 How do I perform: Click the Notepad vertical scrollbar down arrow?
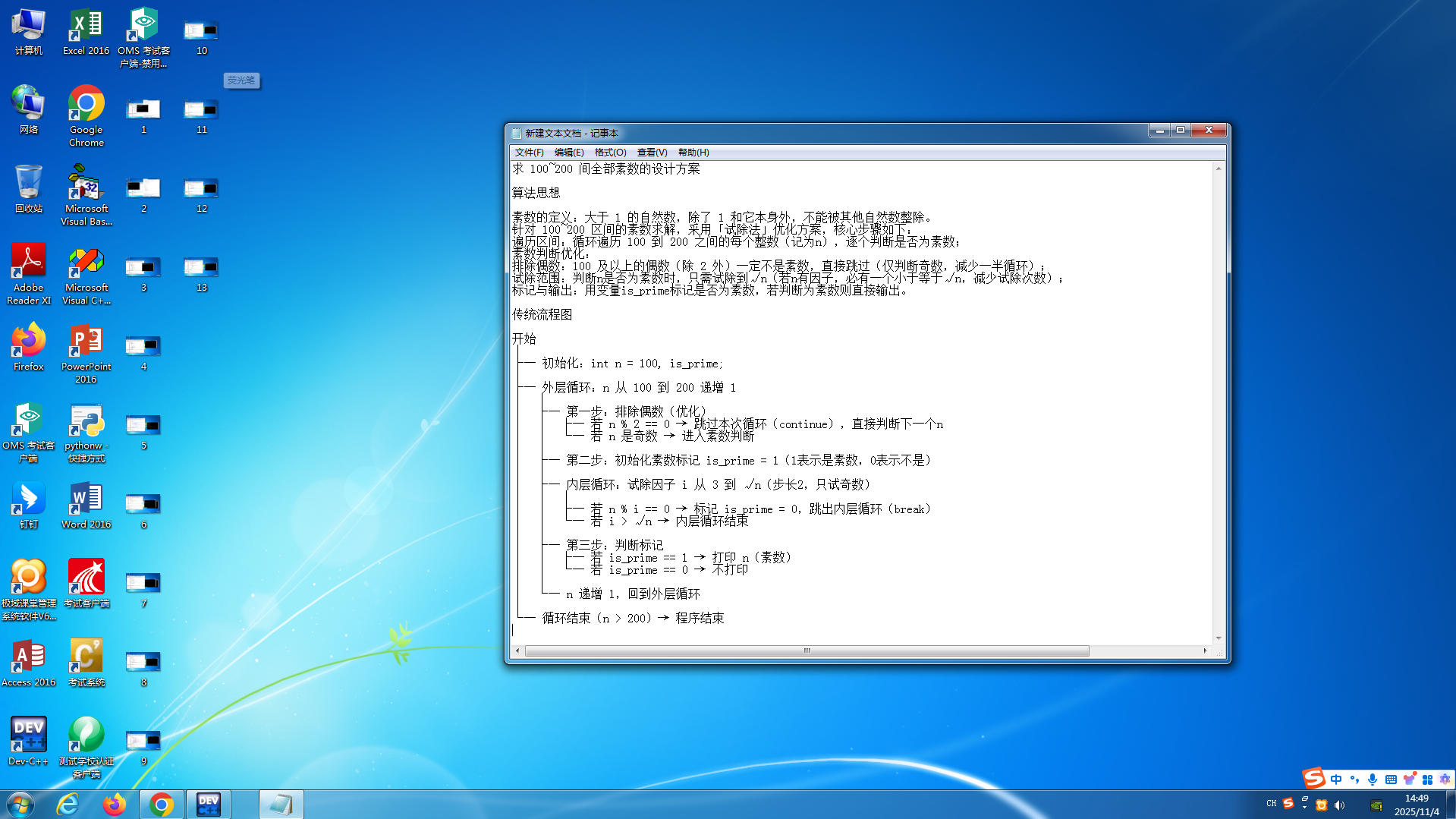1219,638
